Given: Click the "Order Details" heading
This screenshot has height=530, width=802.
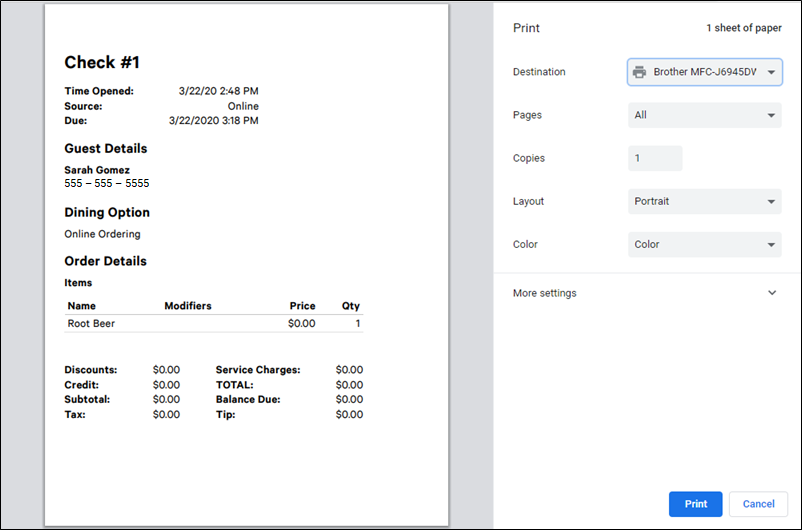Looking at the screenshot, I should click(105, 261).
